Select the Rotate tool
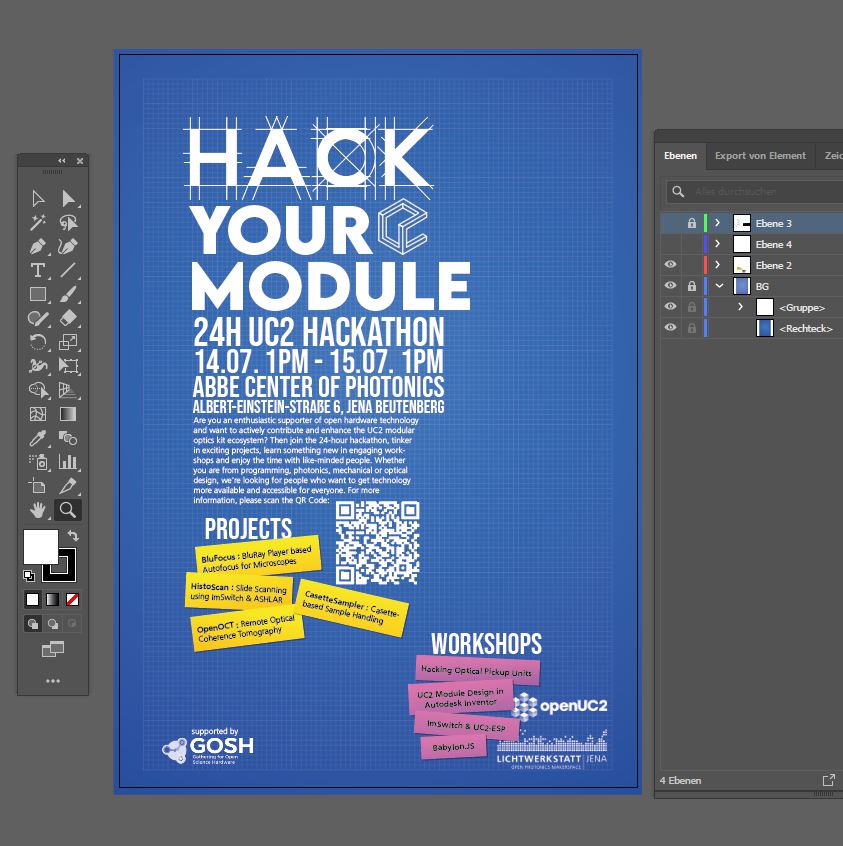 point(38,342)
